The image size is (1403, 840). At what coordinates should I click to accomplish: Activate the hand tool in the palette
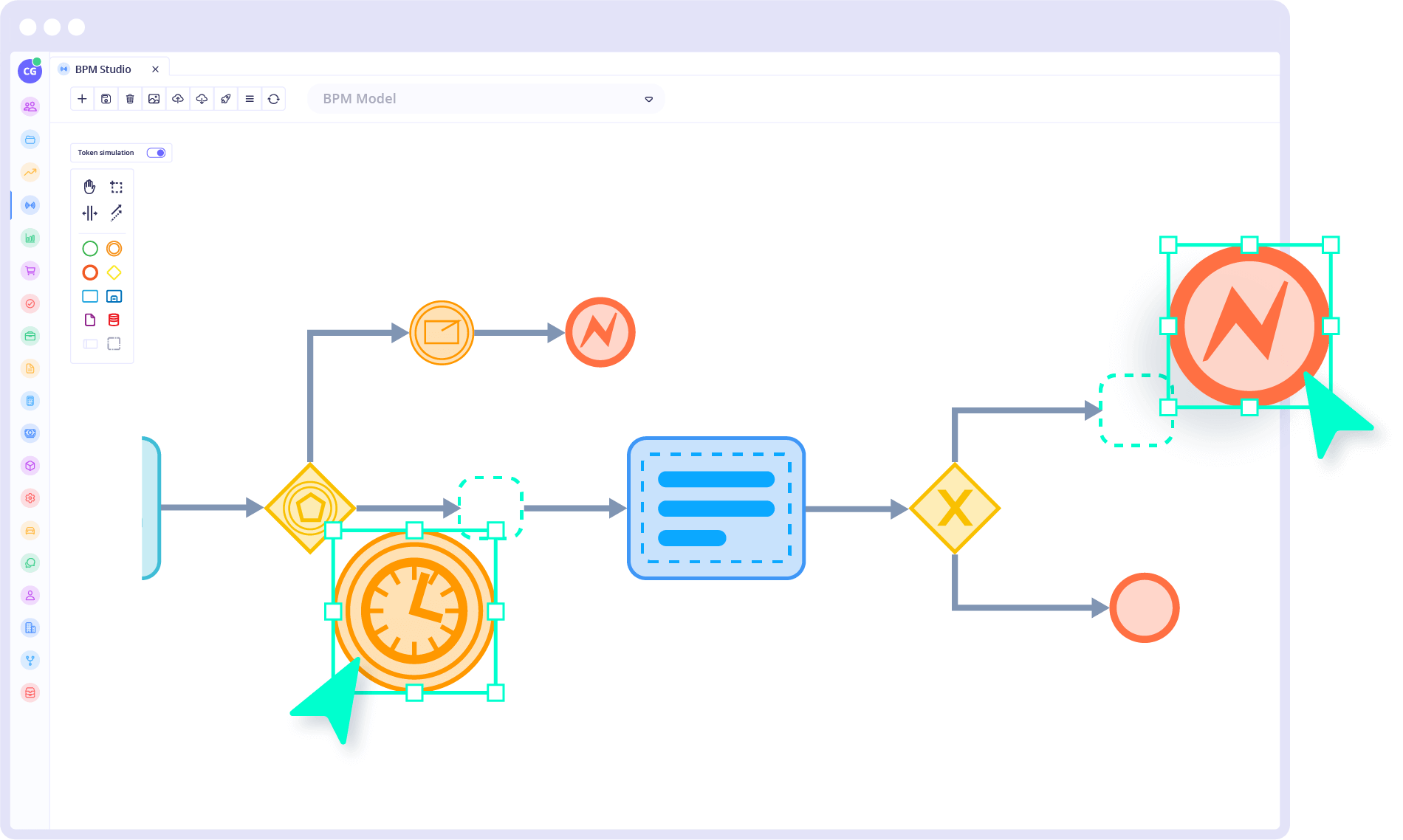pos(89,187)
